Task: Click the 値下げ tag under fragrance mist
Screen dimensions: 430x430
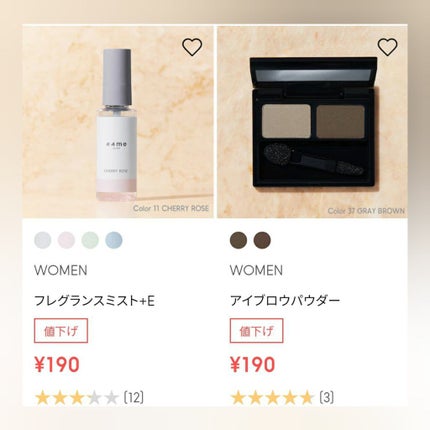Action: (x=61, y=331)
